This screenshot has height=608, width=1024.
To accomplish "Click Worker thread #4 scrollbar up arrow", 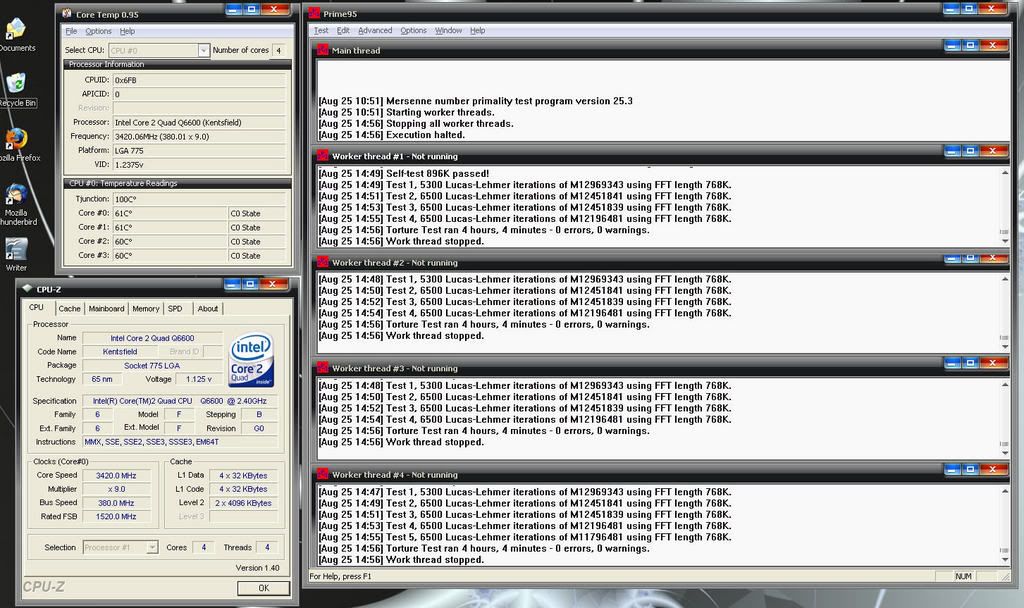I will click(1004, 491).
